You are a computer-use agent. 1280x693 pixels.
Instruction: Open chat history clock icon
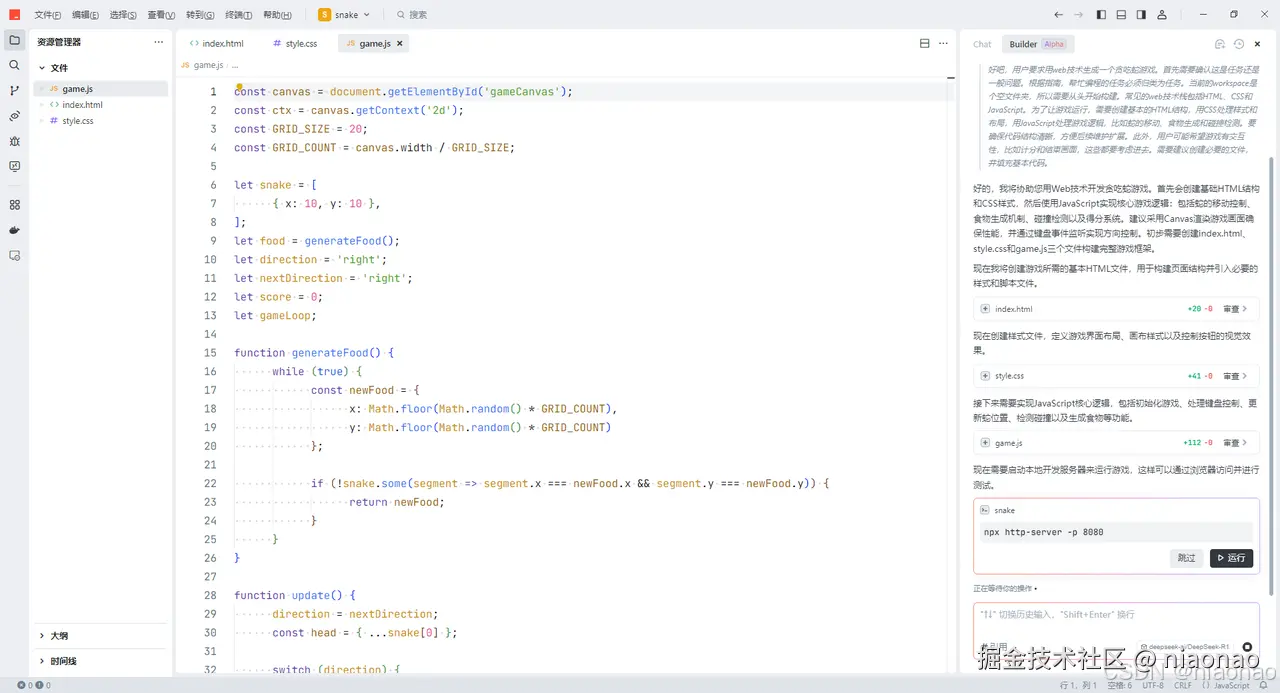click(x=1239, y=44)
